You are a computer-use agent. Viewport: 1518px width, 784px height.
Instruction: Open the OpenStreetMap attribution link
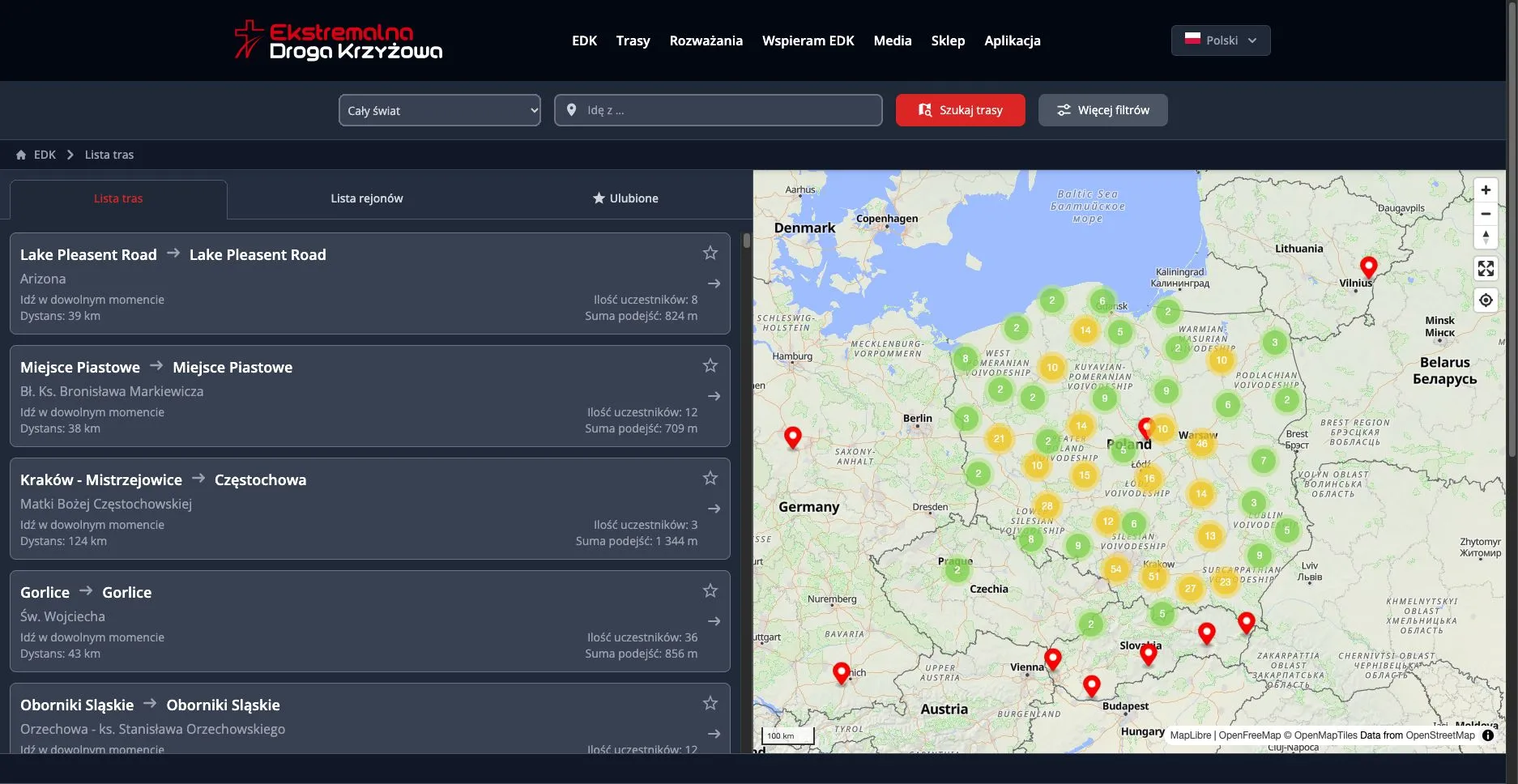[1440, 735]
